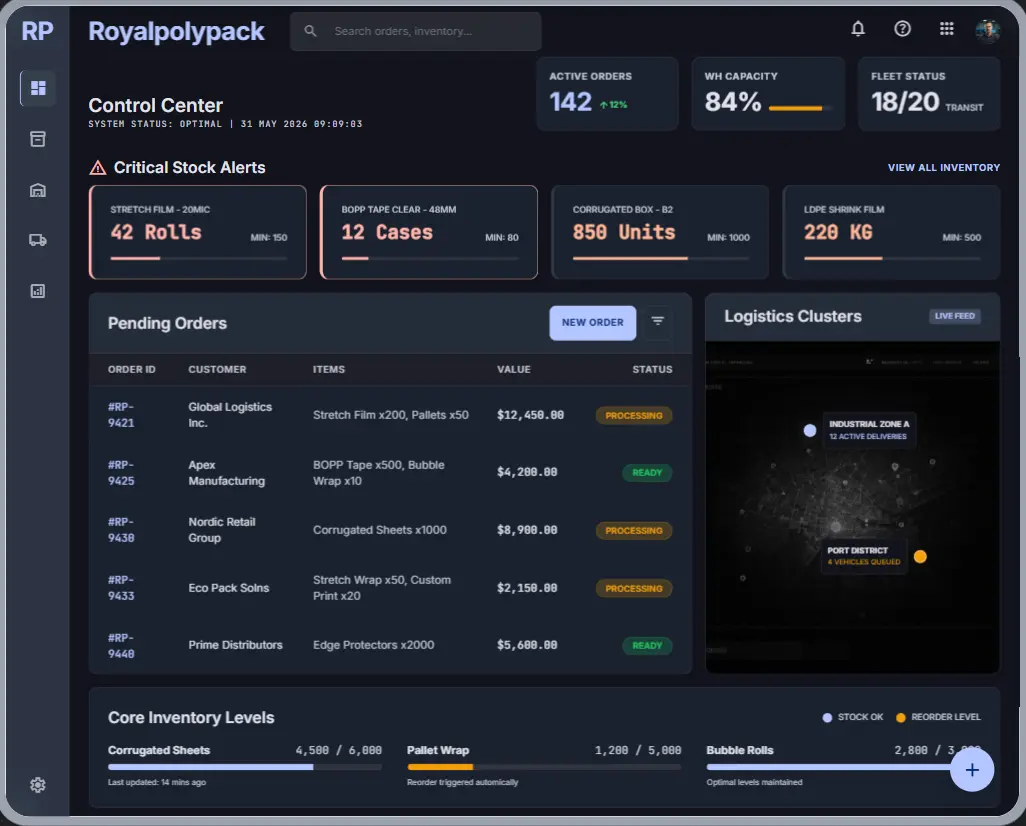Click the Corrugated Sheets inventory bar
This screenshot has height=826, width=1026.
(245, 766)
